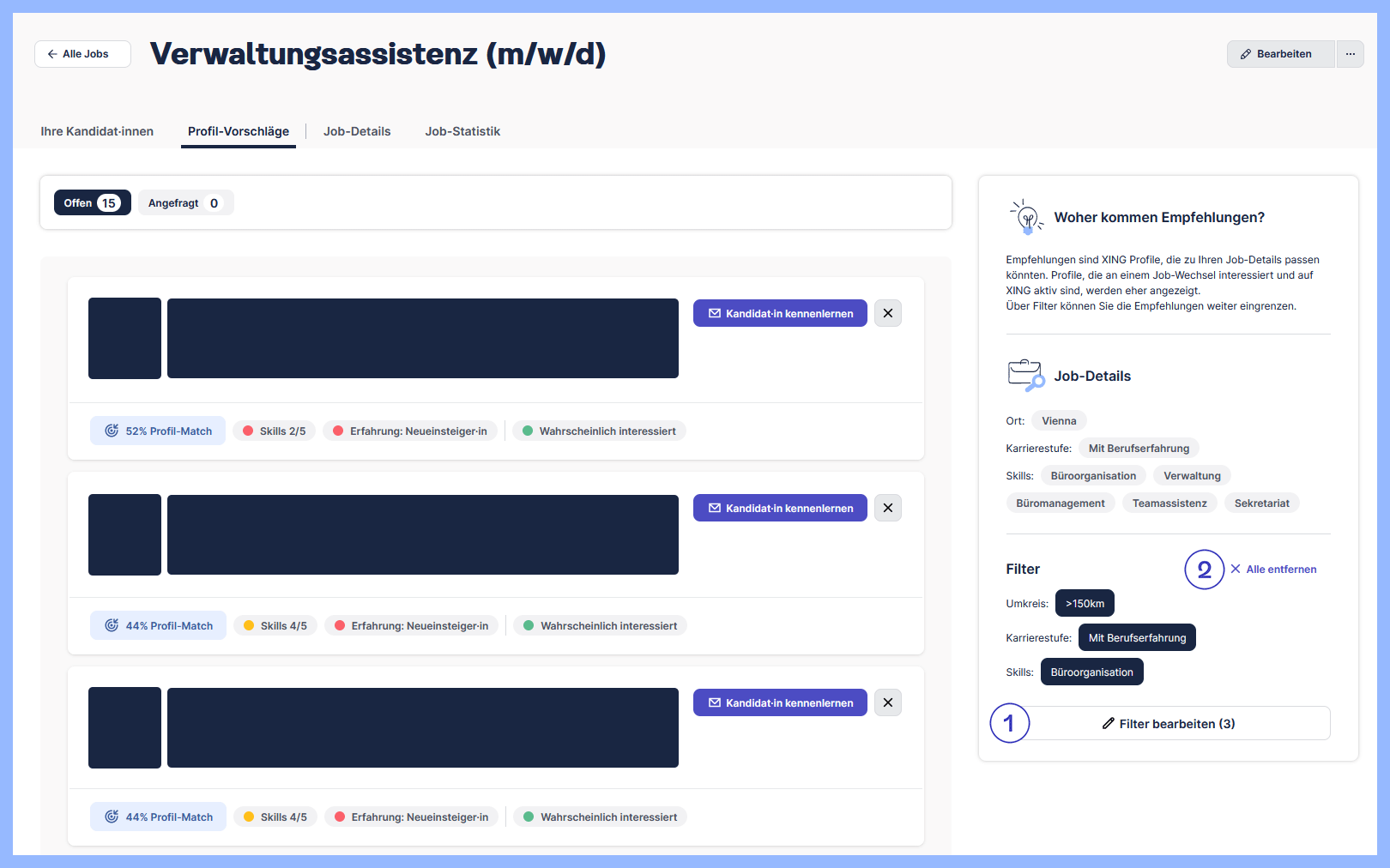Screen dimensions: 1390x868
Task: Select the Offen filter pill
Action: click(92, 202)
